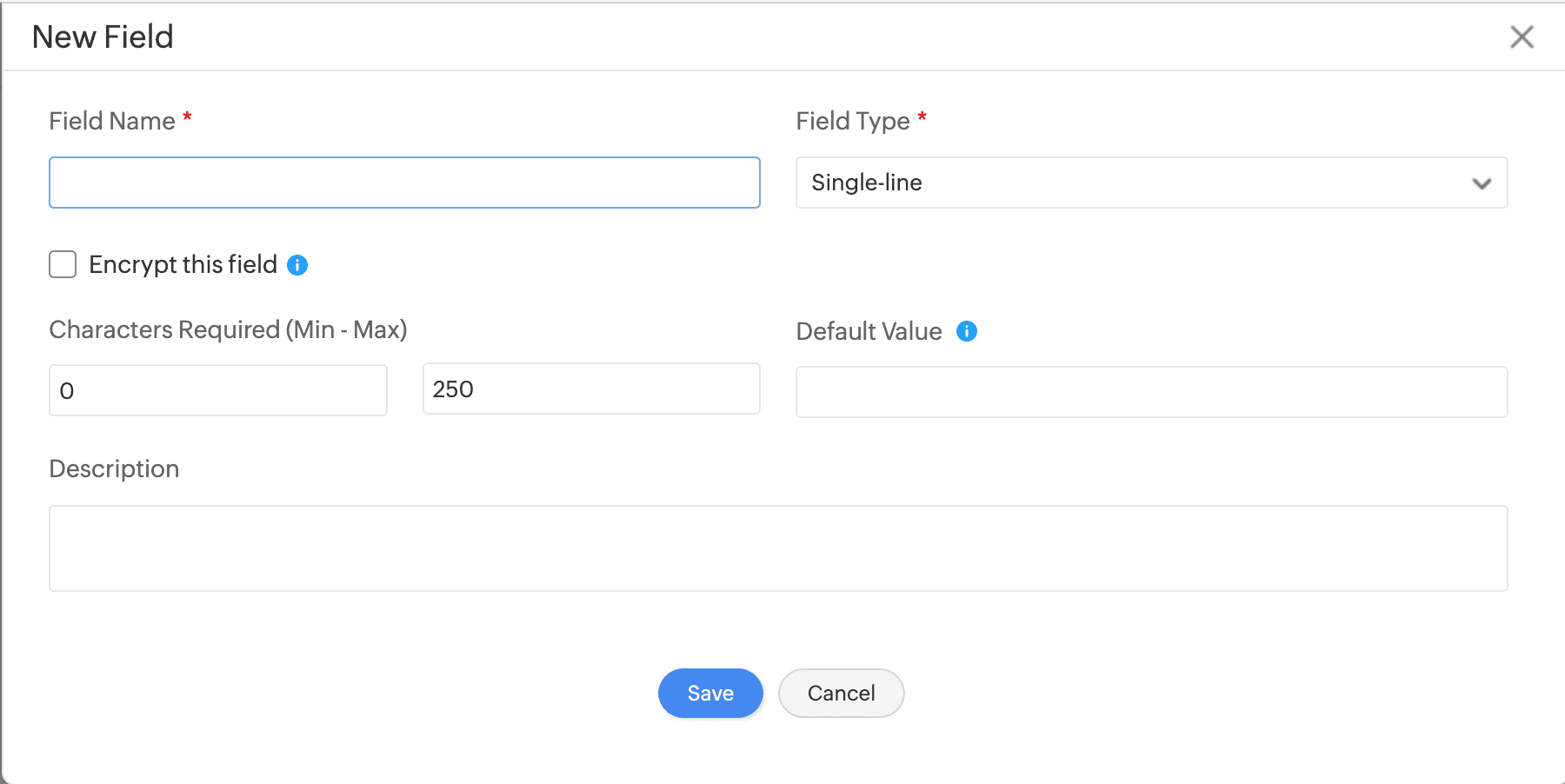This screenshot has width=1565, height=784.
Task: Click the Field Type chevron arrow
Action: tap(1482, 183)
